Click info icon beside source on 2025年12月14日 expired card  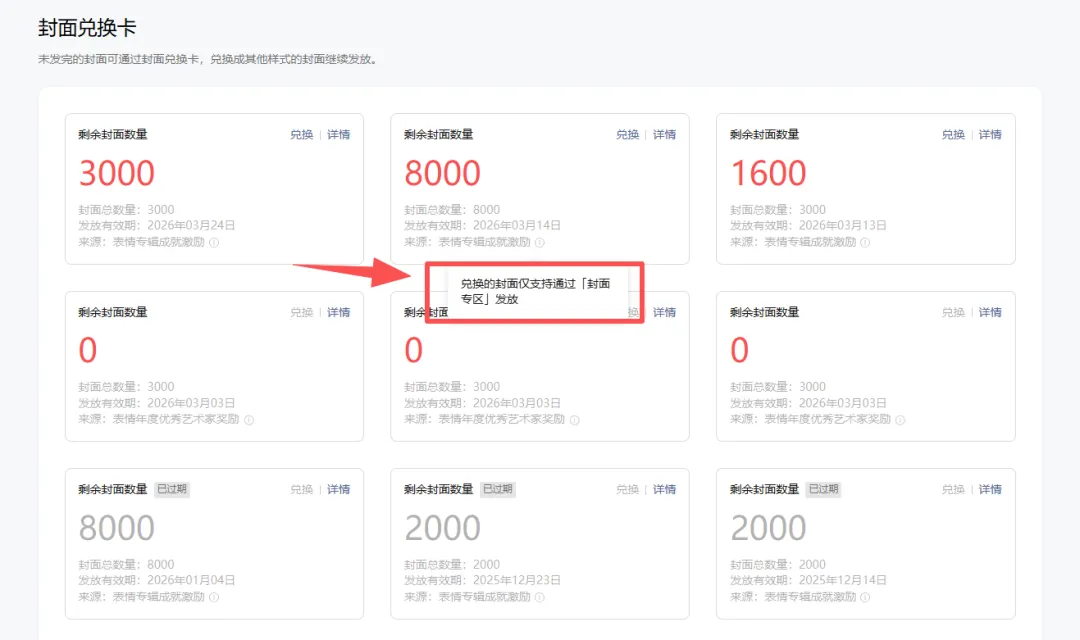click(866, 597)
